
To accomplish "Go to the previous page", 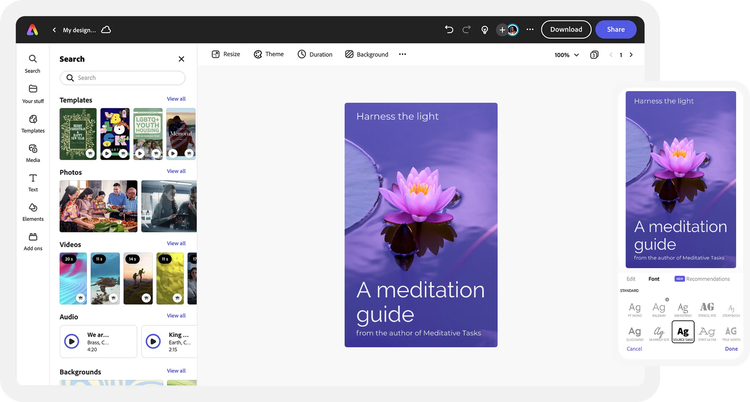I will [x=611, y=55].
